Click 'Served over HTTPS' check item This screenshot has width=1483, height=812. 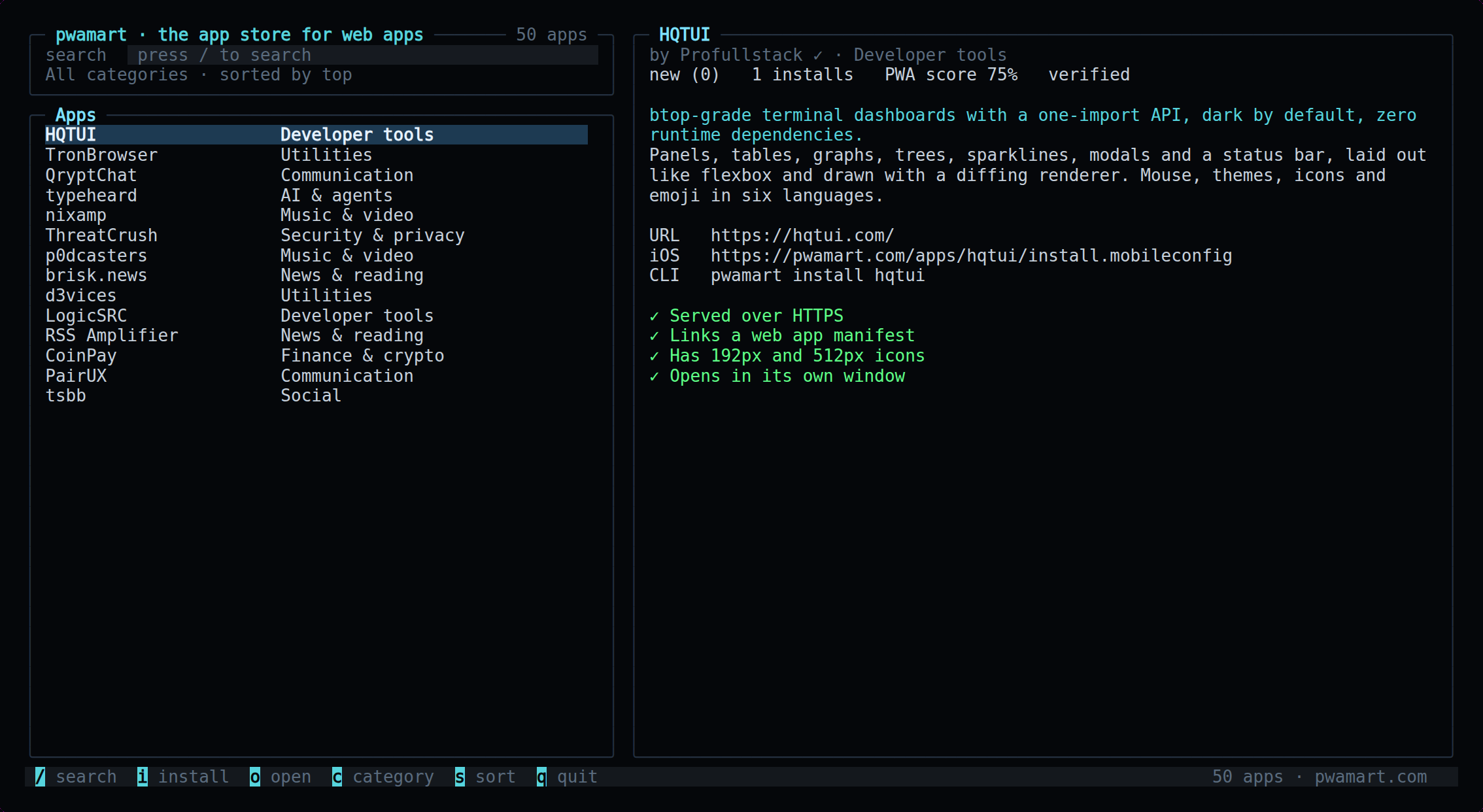point(746,316)
